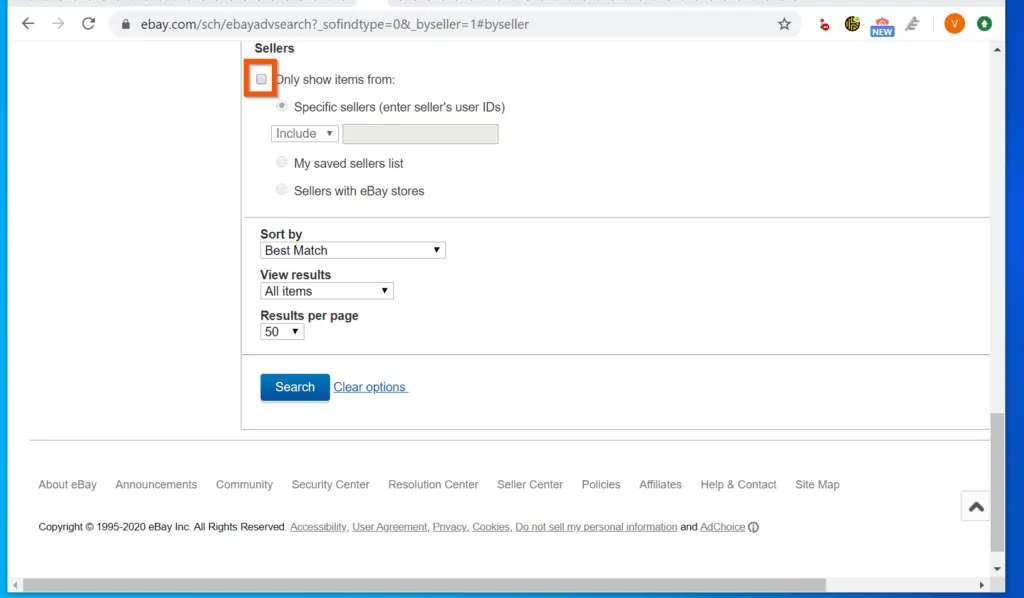The width and height of the screenshot is (1024, 598).
Task: Open the extension icon labeled NEW
Action: 882,27
